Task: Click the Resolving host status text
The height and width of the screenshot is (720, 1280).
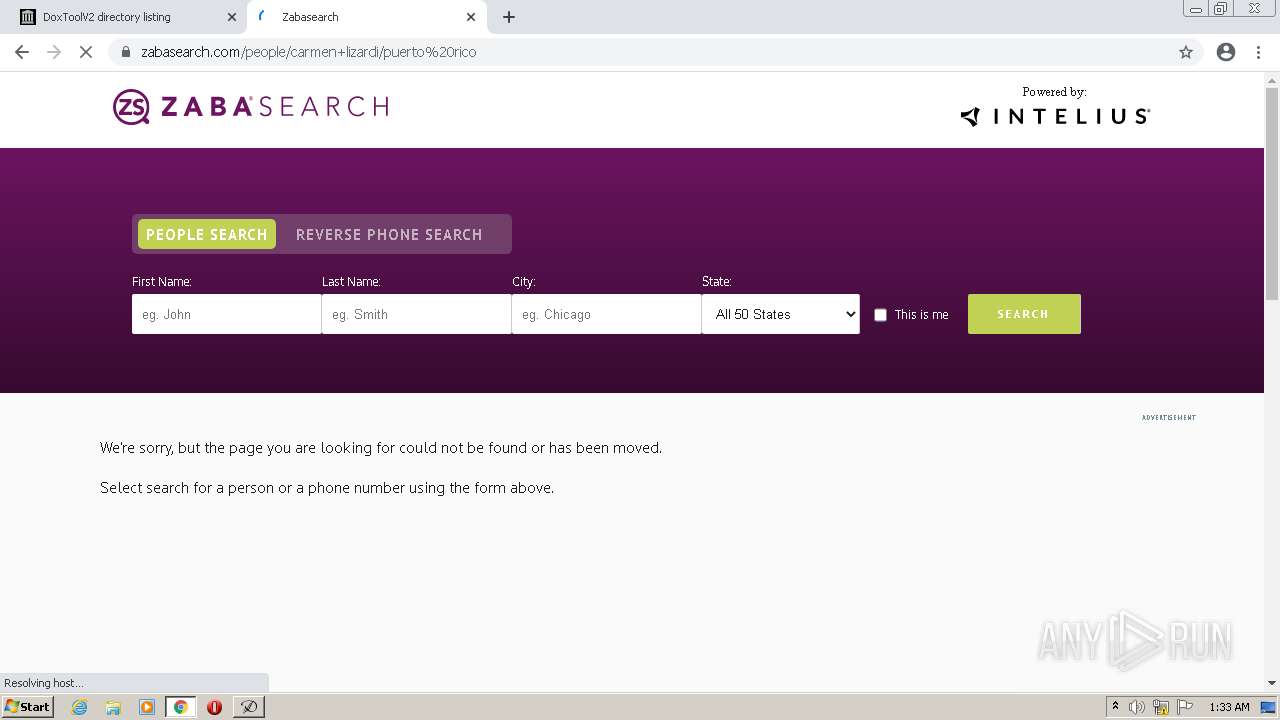Action: [x=44, y=683]
